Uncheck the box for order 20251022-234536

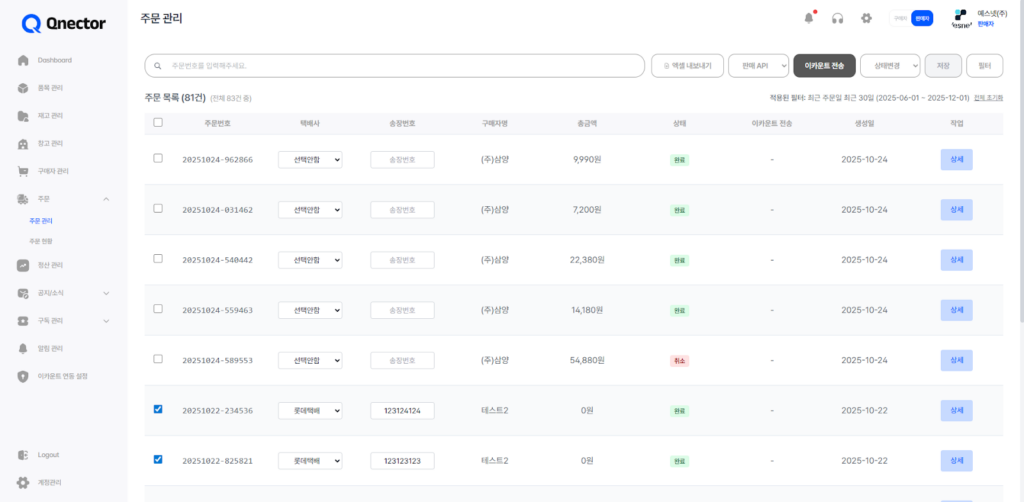pos(158,409)
